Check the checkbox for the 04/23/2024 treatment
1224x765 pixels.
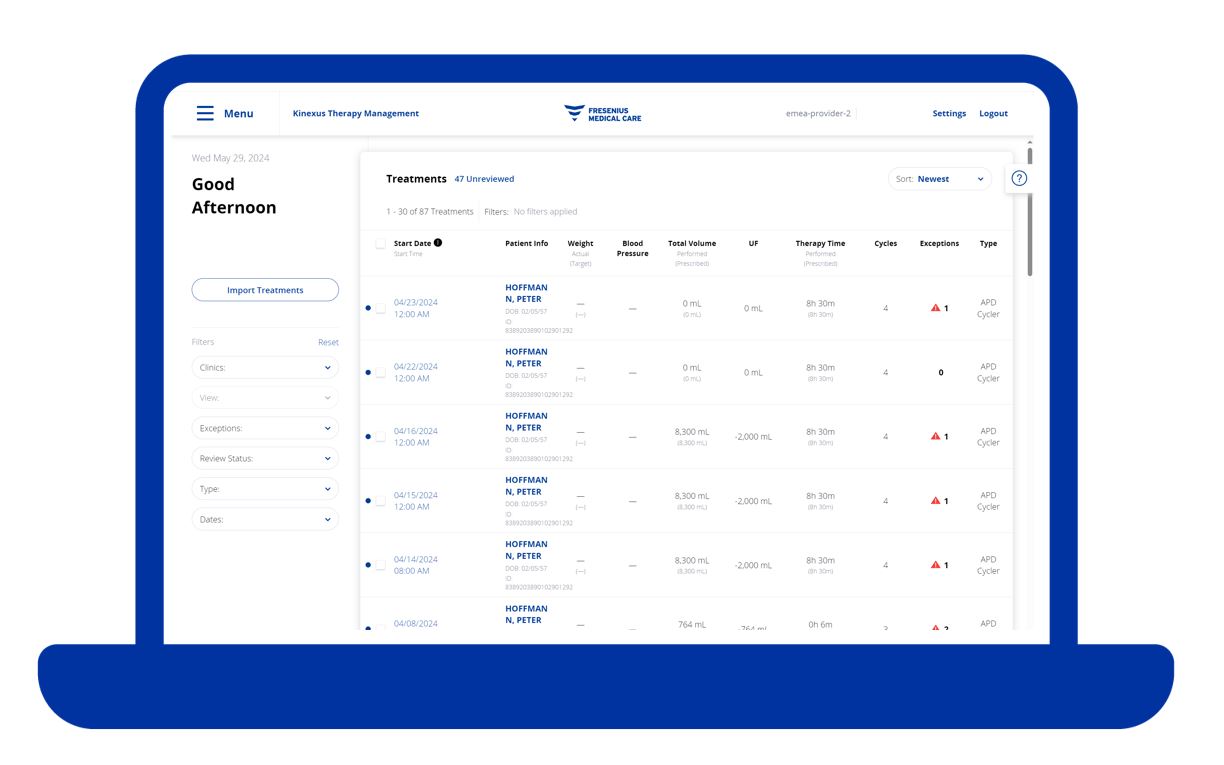[381, 307]
